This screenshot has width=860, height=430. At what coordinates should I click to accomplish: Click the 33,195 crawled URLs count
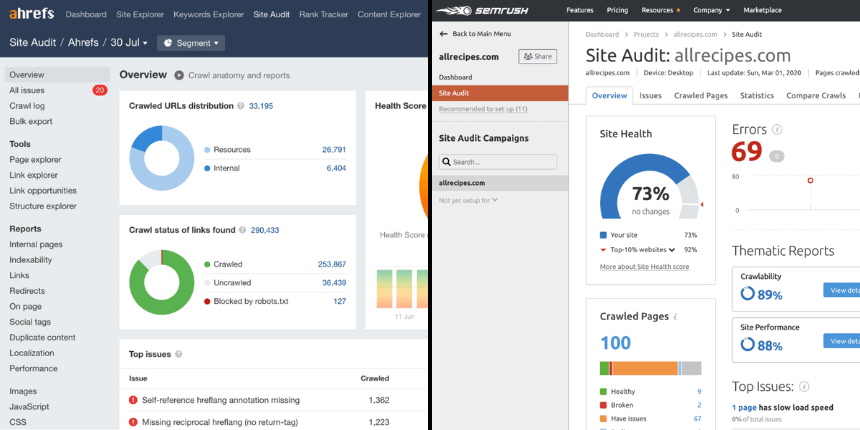261,106
